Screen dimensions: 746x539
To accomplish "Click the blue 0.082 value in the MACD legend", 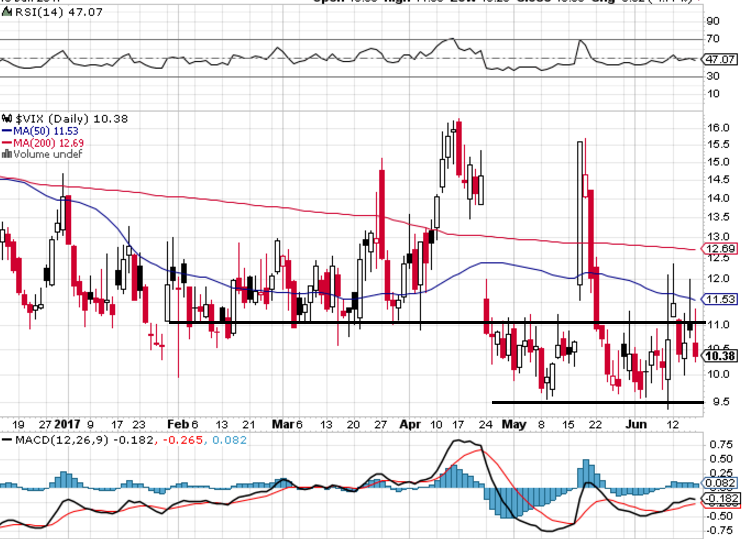I will pos(229,440).
